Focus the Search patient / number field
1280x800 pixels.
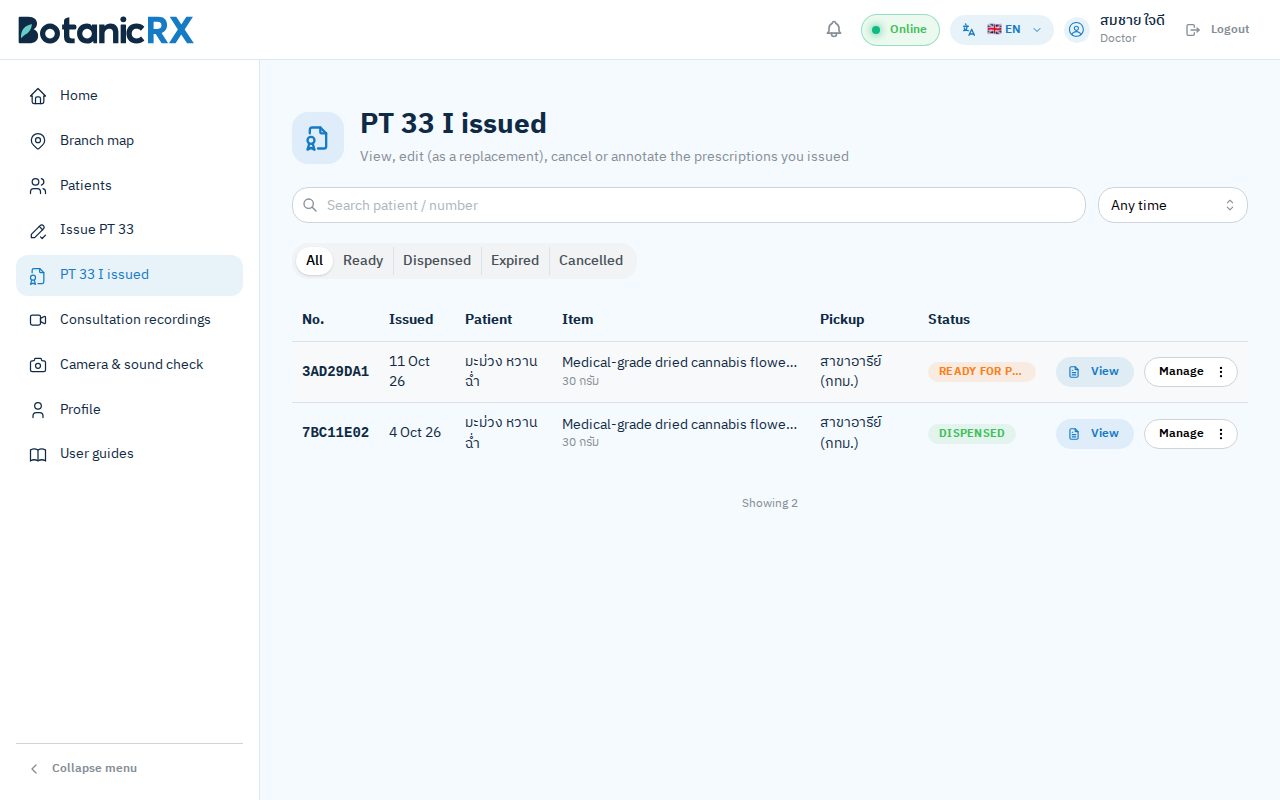(688, 205)
